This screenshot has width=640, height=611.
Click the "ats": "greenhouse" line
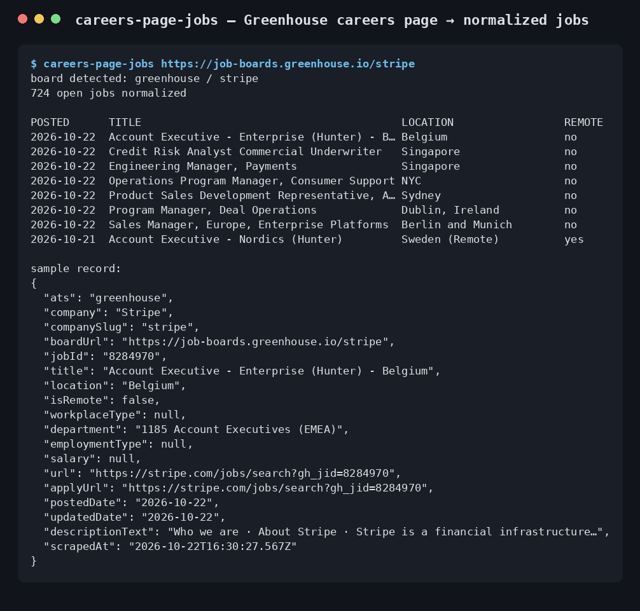[x=108, y=298]
